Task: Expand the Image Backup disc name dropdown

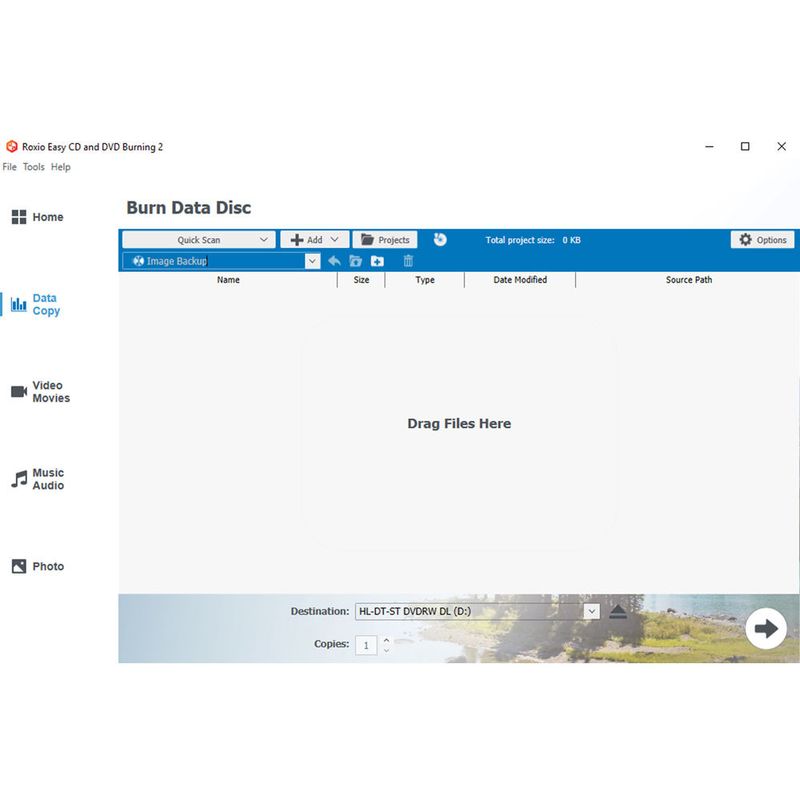Action: pos(312,261)
